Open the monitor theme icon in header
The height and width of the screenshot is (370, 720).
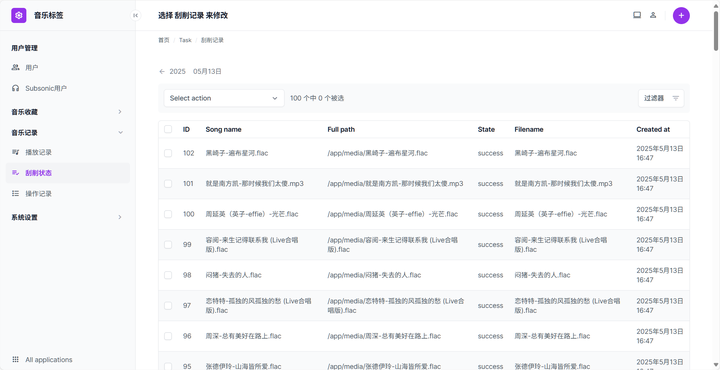[x=637, y=15]
